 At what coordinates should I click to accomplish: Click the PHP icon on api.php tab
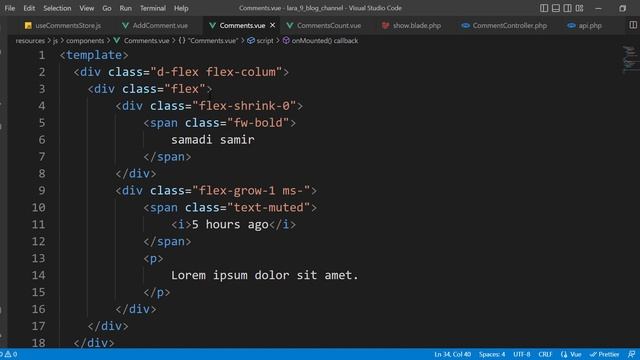coord(571,25)
